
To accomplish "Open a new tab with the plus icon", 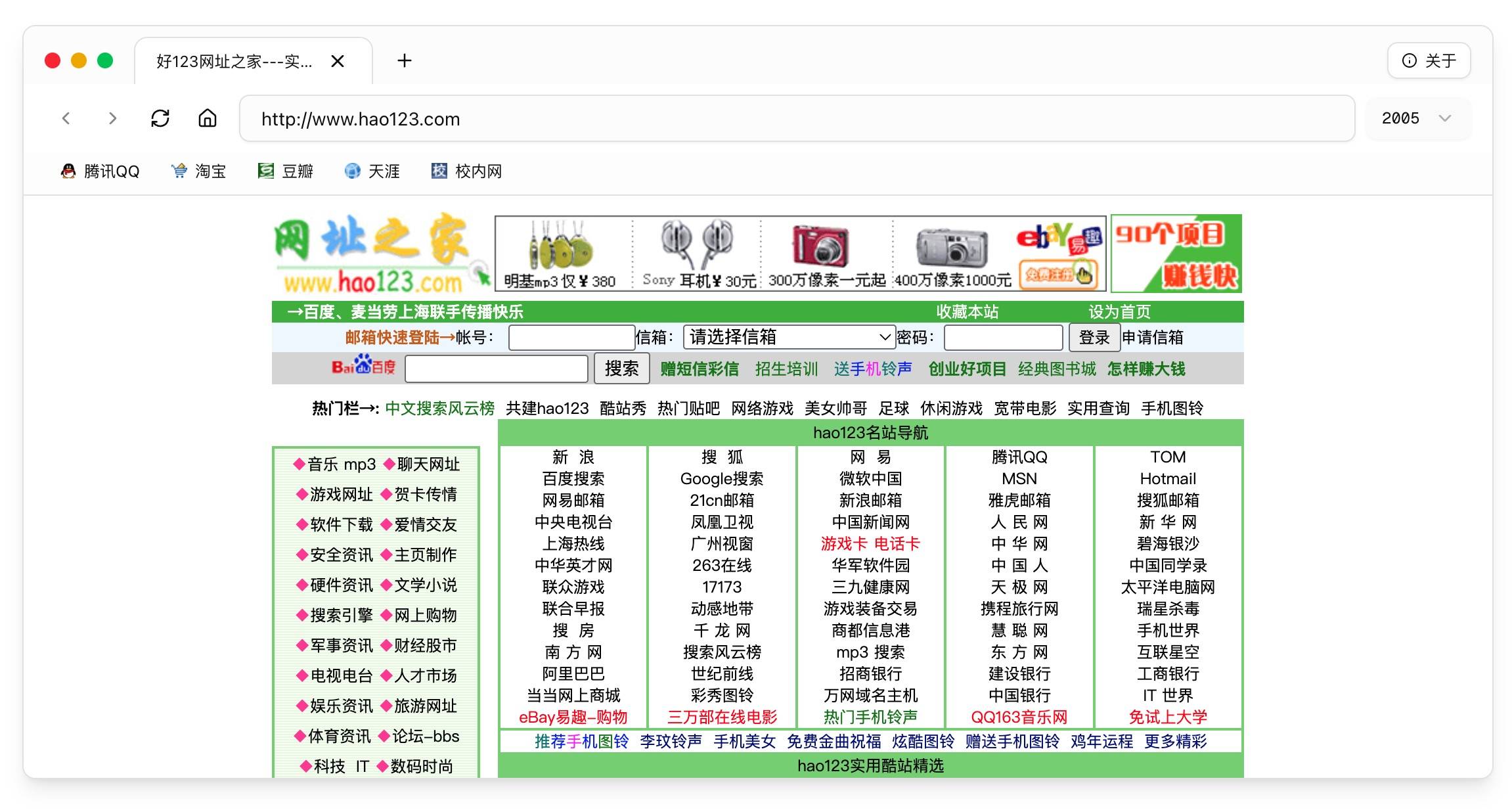I will (x=405, y=61).
